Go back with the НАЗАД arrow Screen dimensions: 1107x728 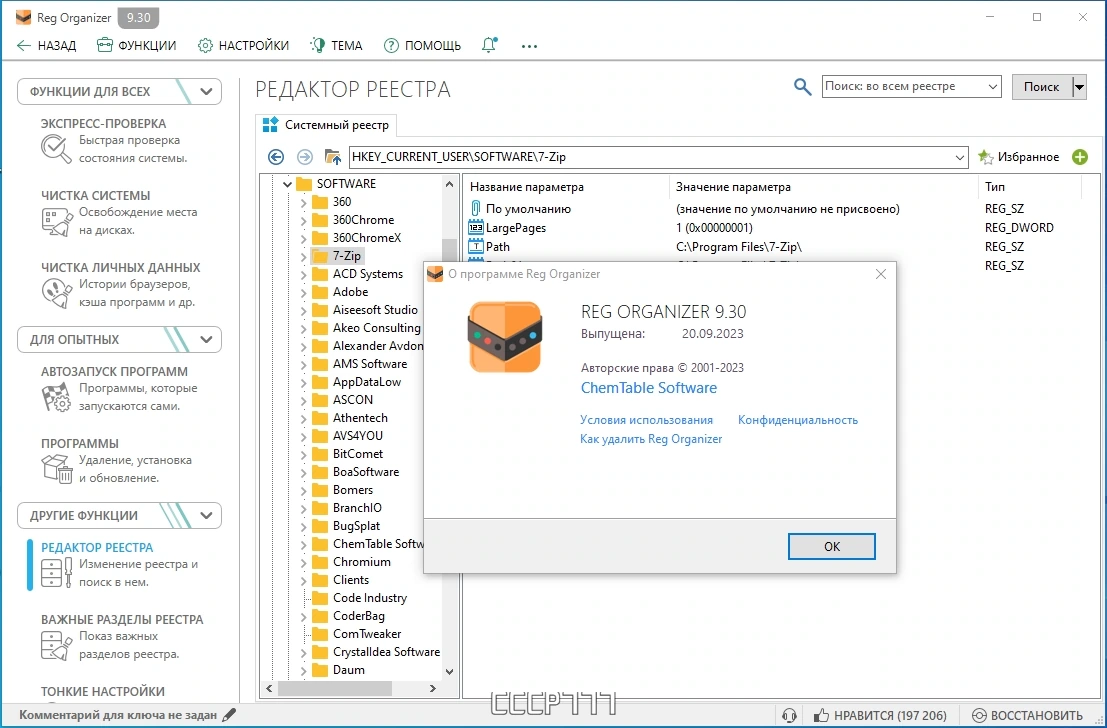[x=46, y=46]
